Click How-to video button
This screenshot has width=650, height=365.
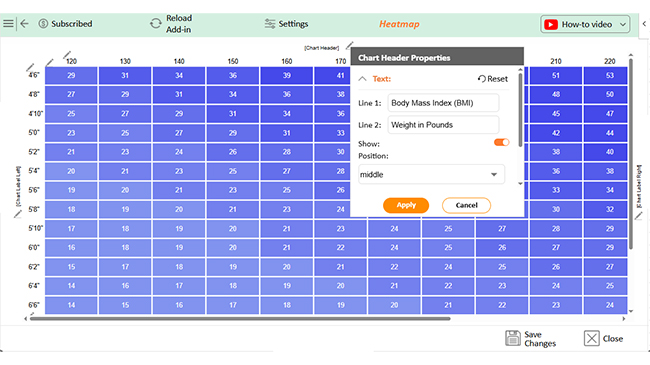585,24
